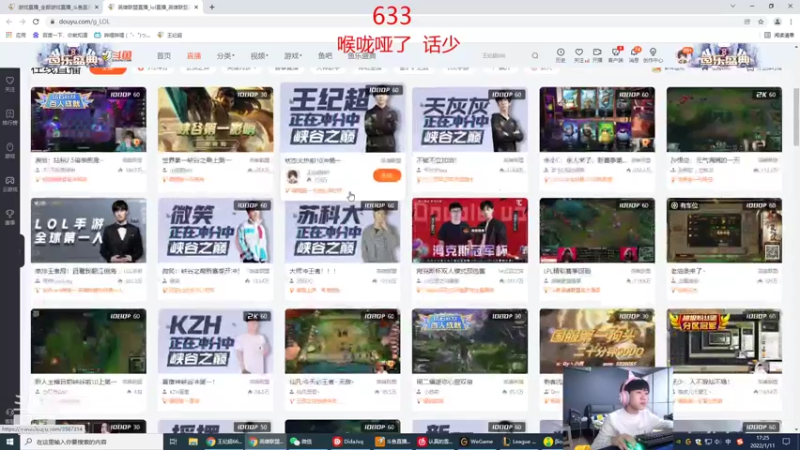Open Task View on the taskbar
The height and width of the screenshot is (450, 800).
173,441
